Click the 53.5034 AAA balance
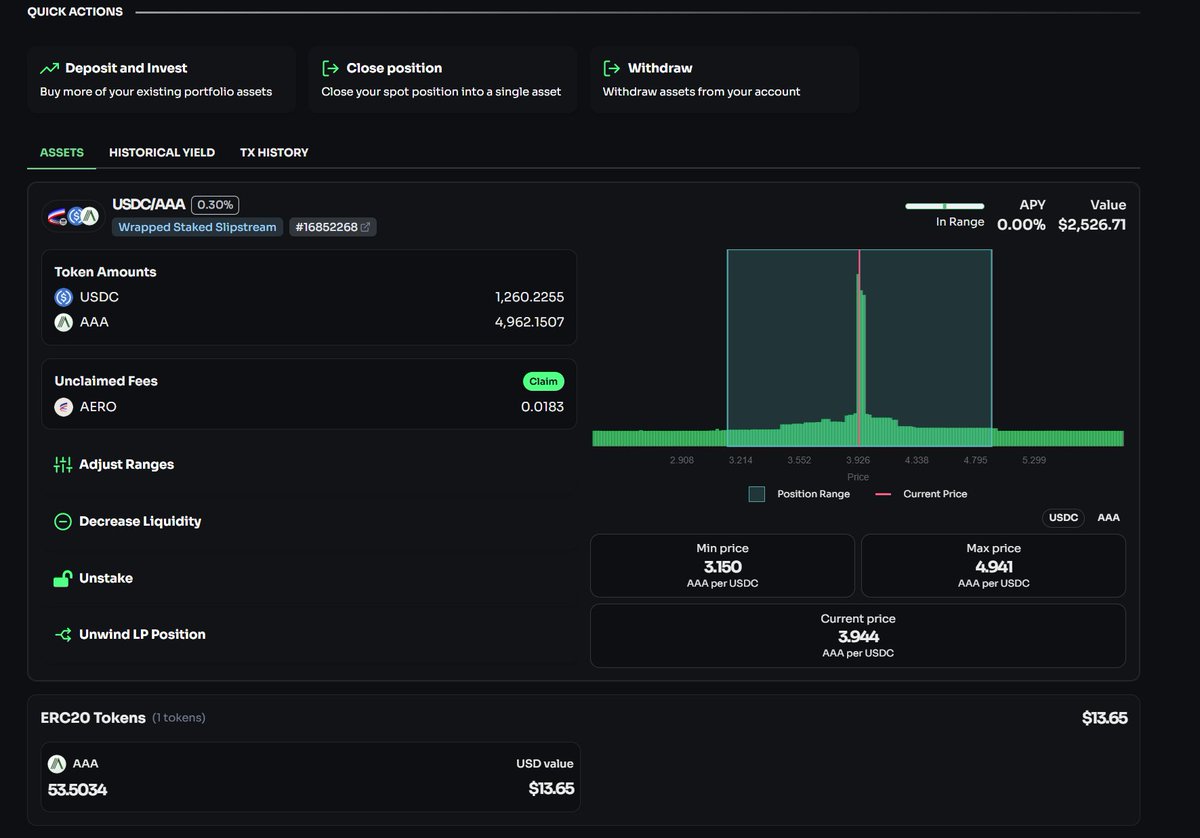Image resolution: width=1200 pixels, height=838 pixels. 77,790
